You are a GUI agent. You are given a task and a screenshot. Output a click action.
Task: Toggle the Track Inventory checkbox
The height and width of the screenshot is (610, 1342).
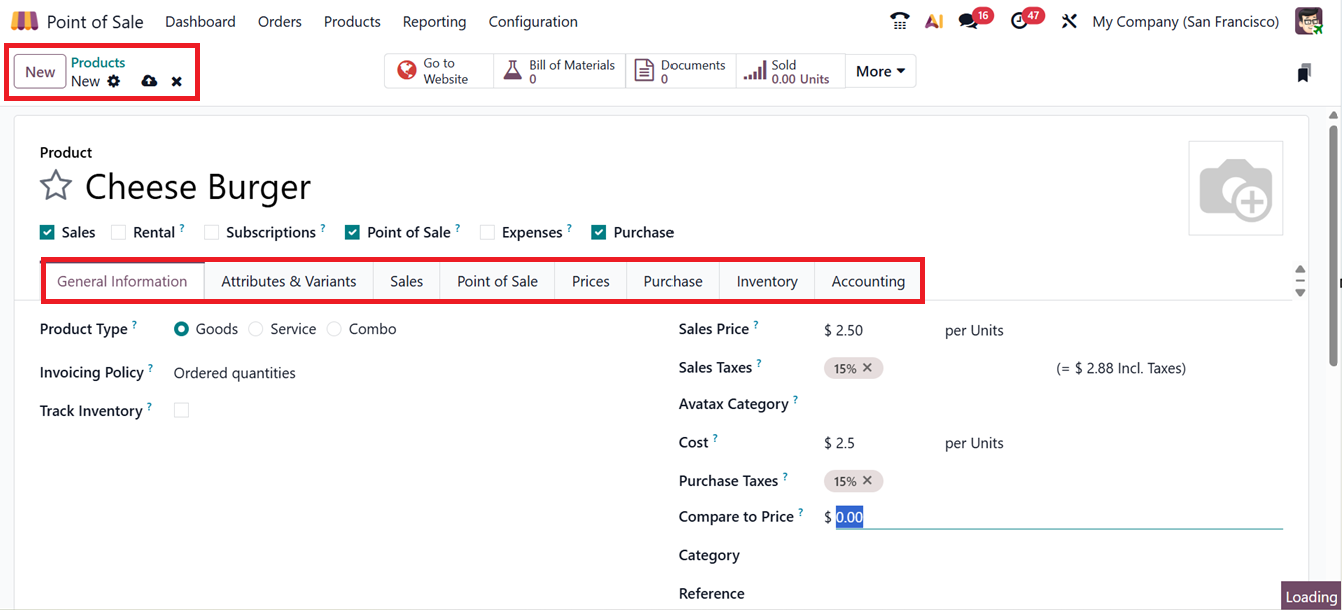click(181, 410)
